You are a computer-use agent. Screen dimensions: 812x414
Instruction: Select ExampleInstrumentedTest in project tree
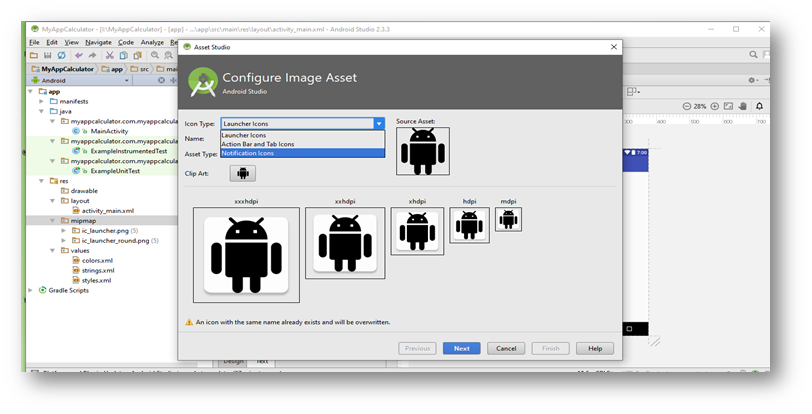point(128,151)
